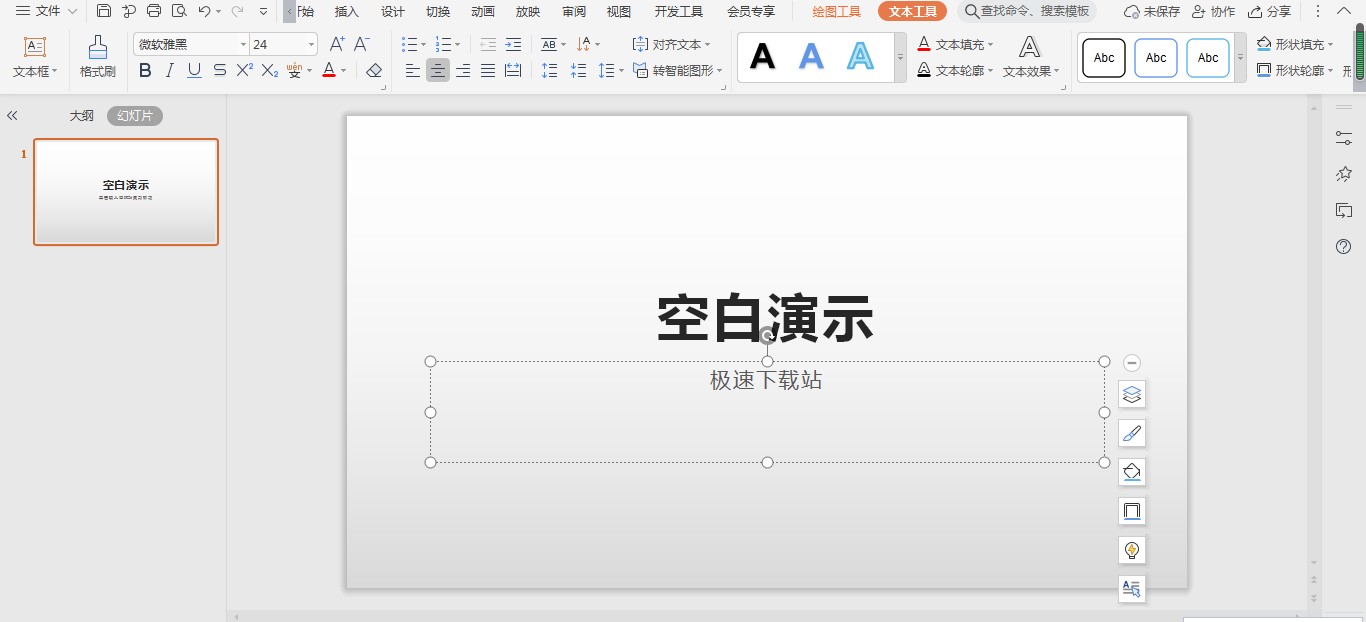Image resolution: width=1366 pixels, height=622 pixels.
Task: Toggle underline on selected text
Action: coord(194,70)
